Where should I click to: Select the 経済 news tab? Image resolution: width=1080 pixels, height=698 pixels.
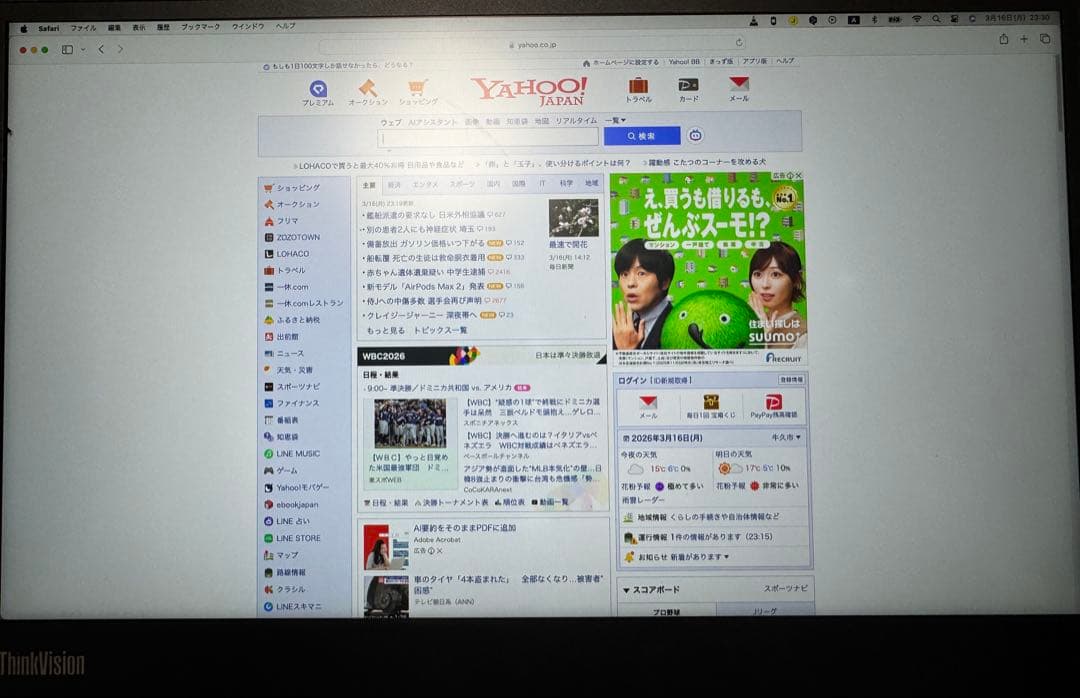(394, 185)
